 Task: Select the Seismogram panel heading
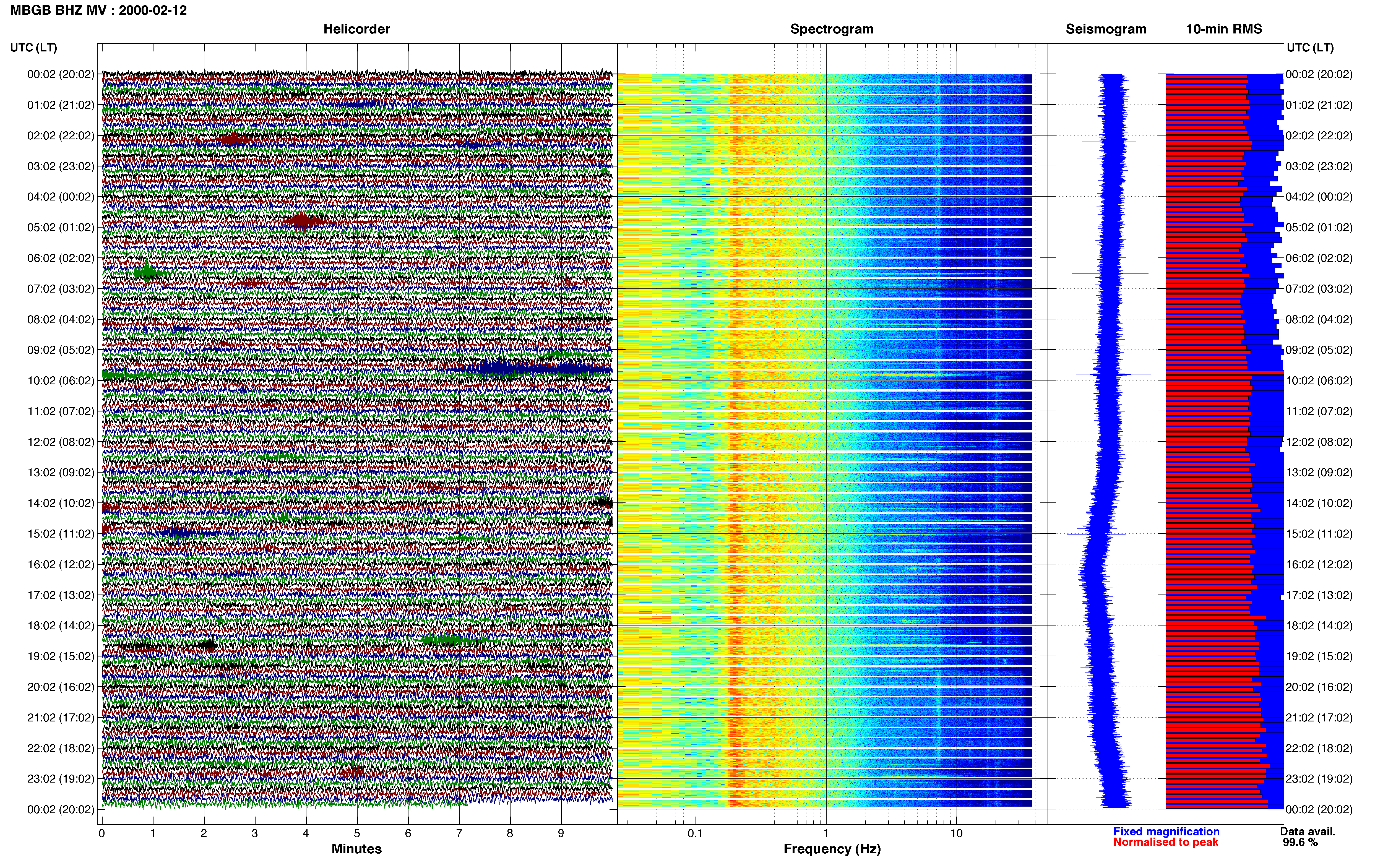1106,29
